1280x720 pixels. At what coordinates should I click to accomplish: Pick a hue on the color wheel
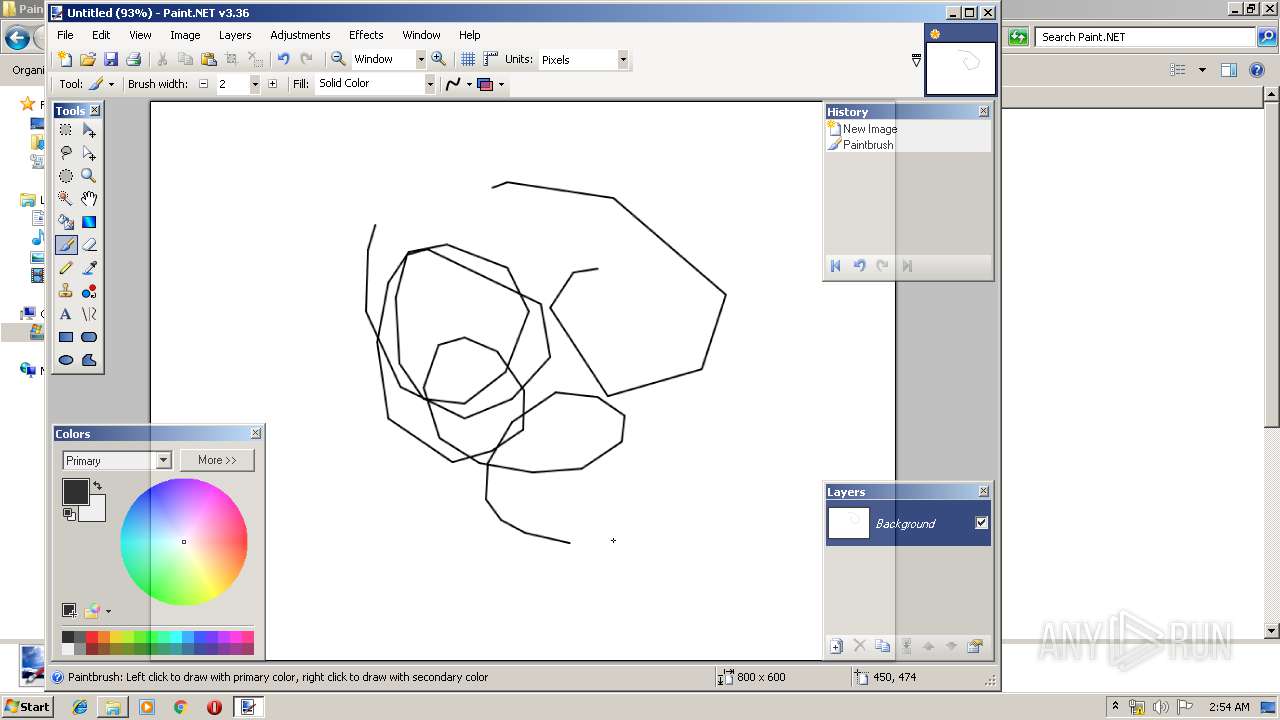pos(184,542)
